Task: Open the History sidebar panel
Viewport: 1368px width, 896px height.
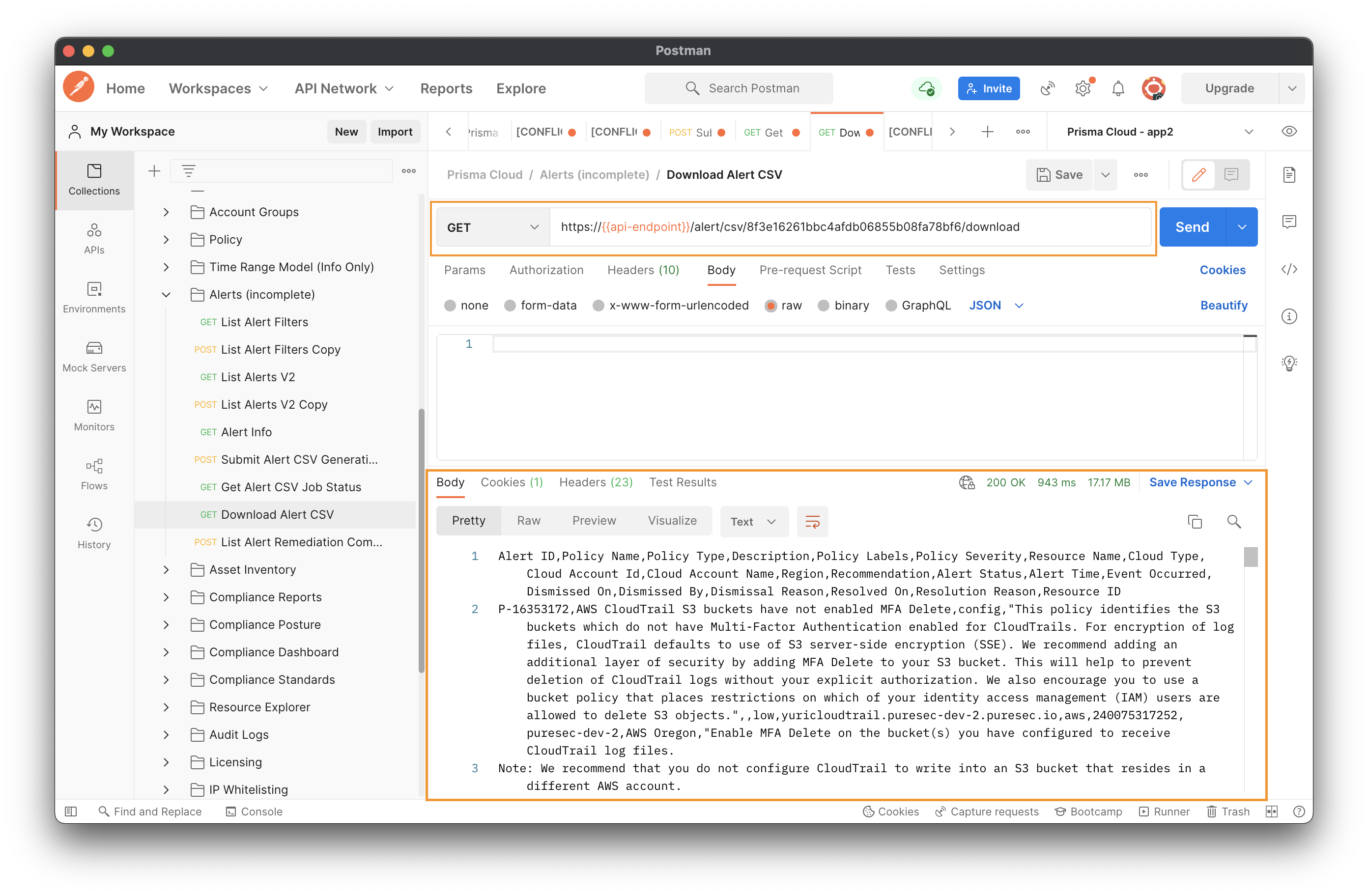Action: point(94,533)
